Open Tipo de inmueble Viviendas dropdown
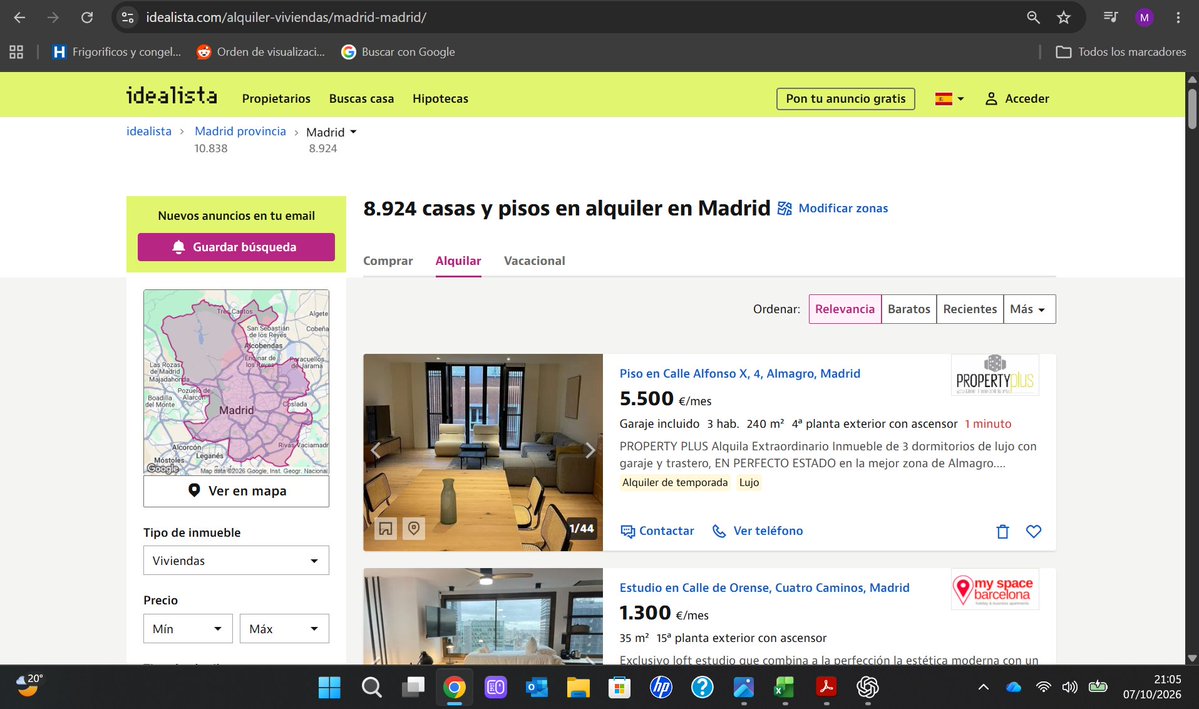The height and width of the screenshot is (709, 1199). coord(236,561)
